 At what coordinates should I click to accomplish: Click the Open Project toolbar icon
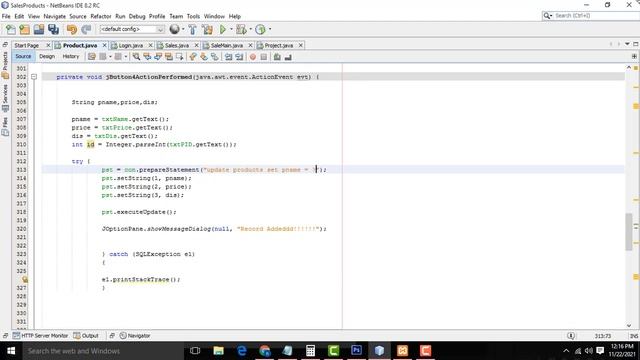[39, 29]
